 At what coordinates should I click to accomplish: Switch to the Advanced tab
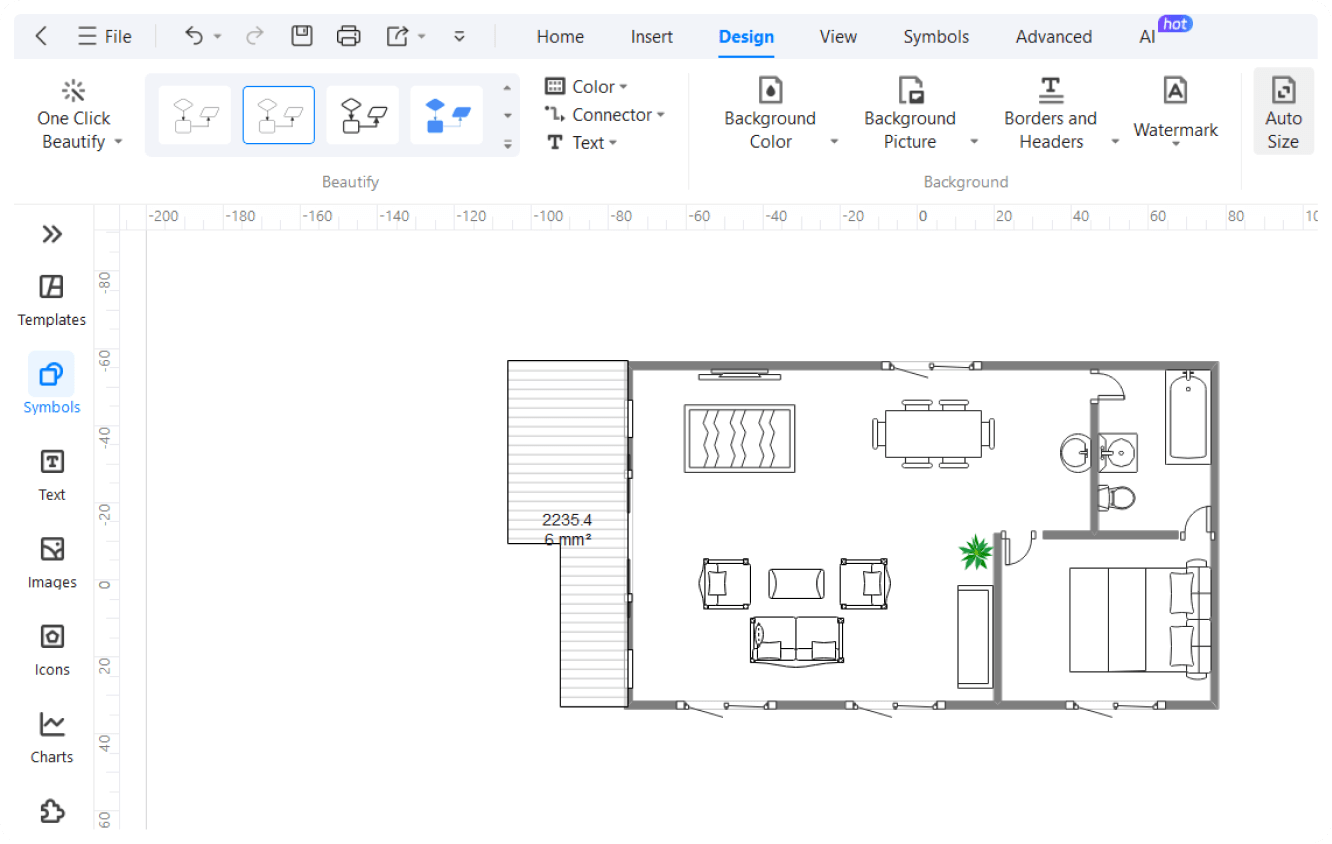coord(1054,37)
